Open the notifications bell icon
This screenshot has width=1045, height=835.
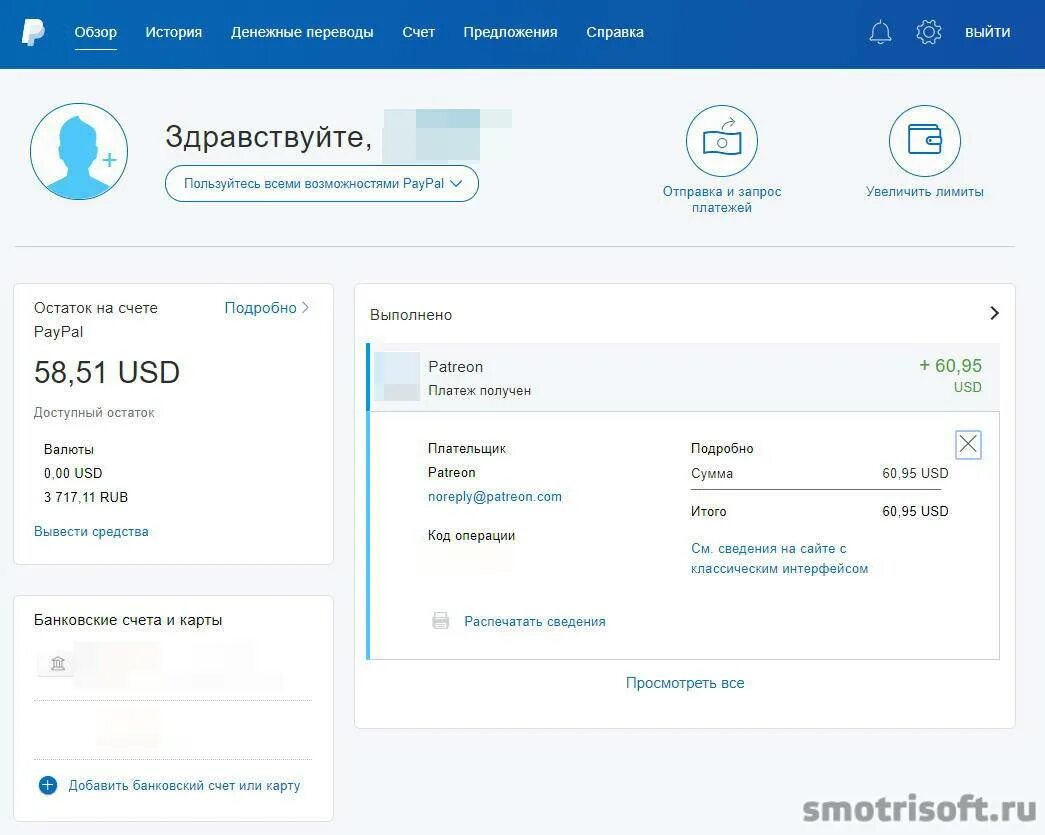(880, 32)
